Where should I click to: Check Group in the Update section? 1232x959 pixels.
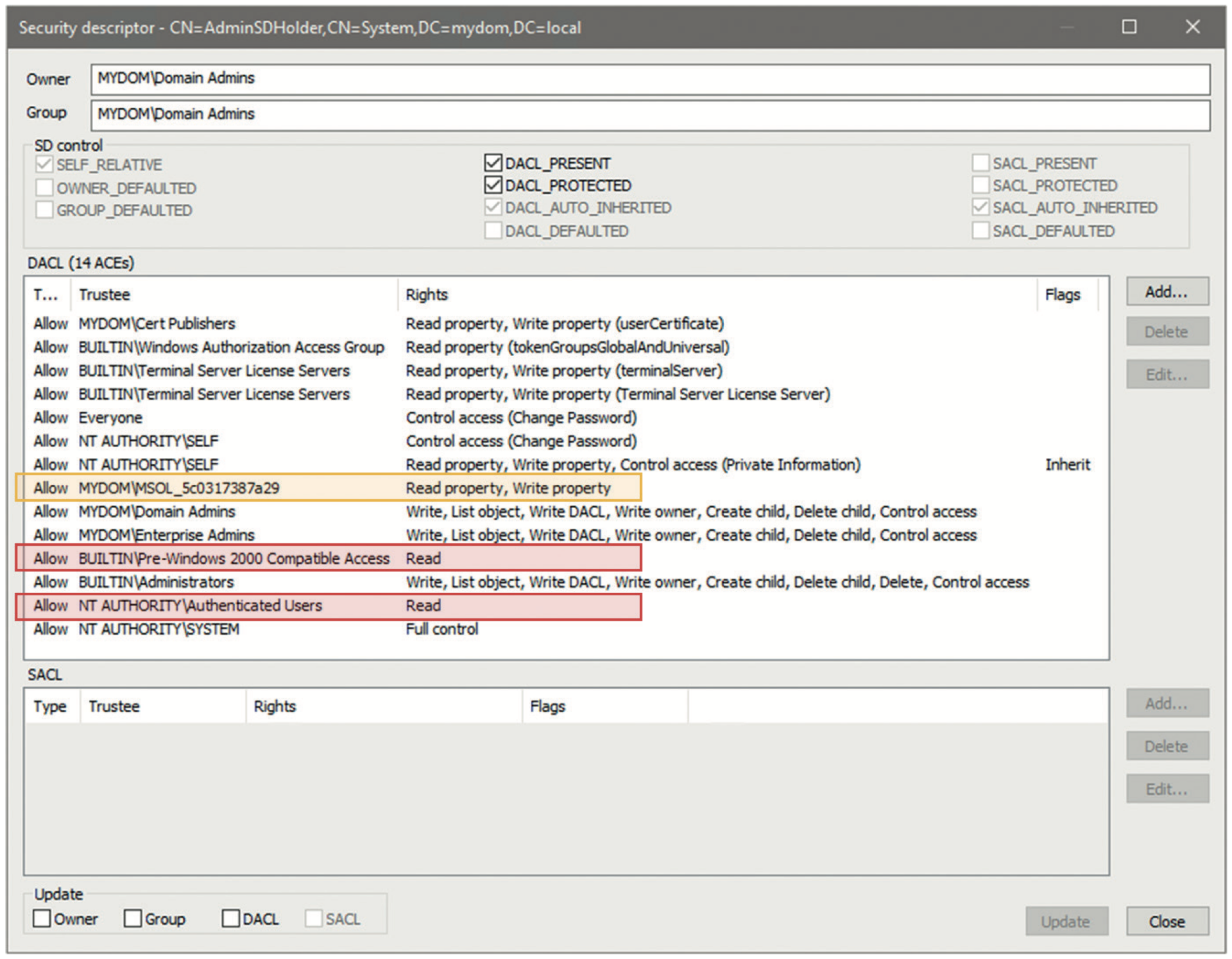133,919
